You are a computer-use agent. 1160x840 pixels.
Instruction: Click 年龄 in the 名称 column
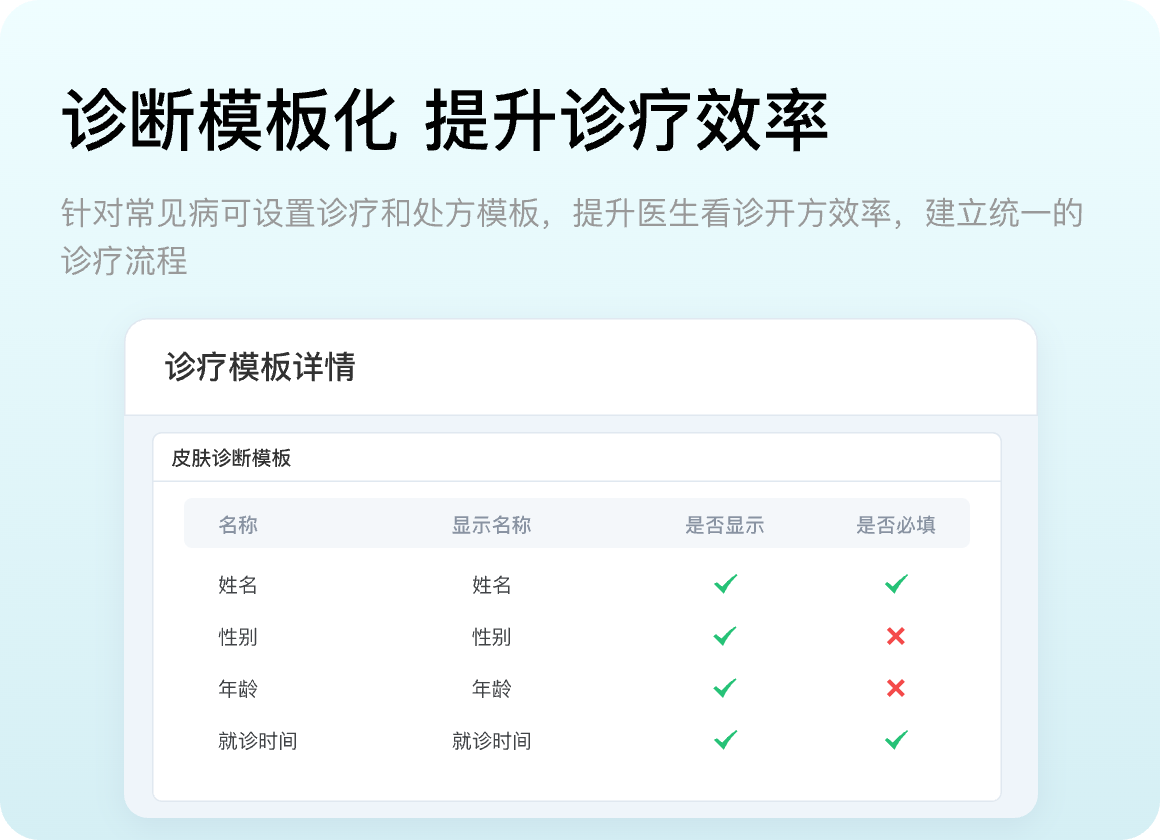tap(238, 689)
